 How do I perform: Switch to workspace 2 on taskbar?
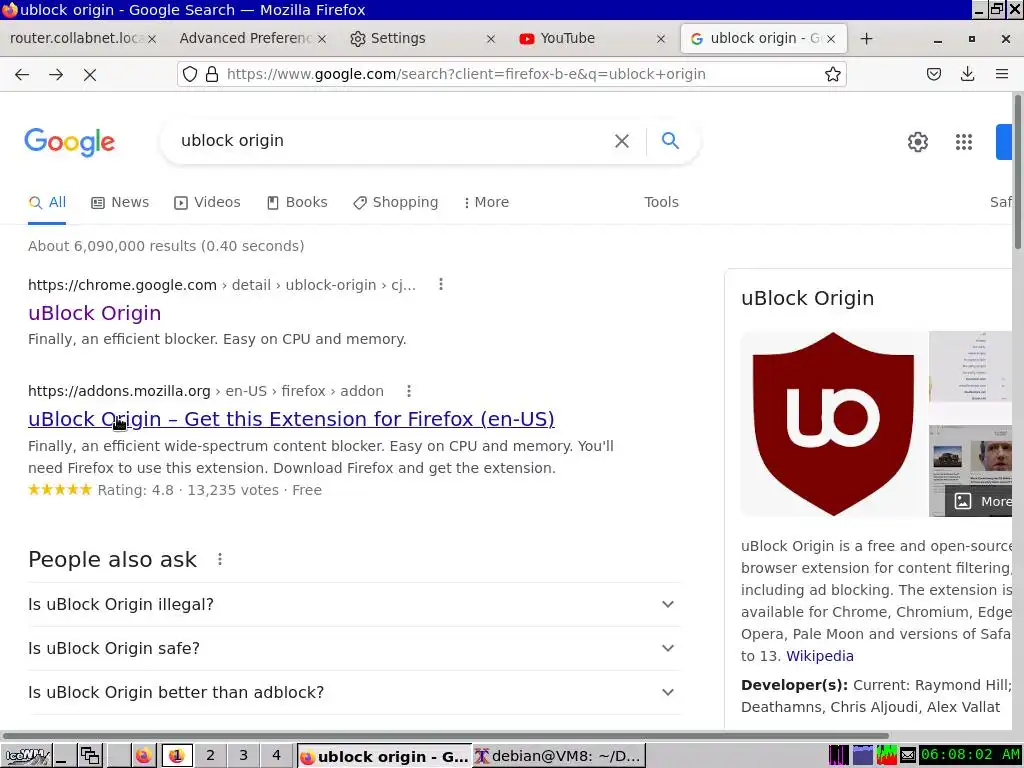click(x=210, y=756)
